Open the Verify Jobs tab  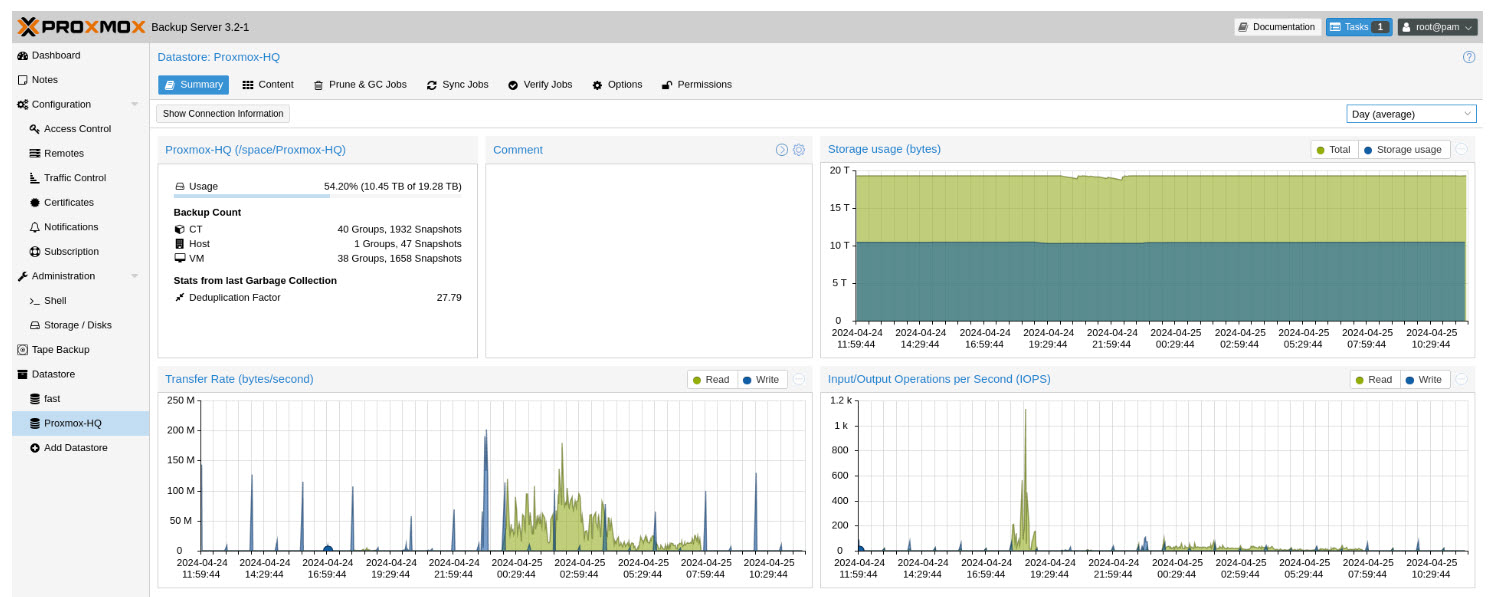[x=539, y=85]
